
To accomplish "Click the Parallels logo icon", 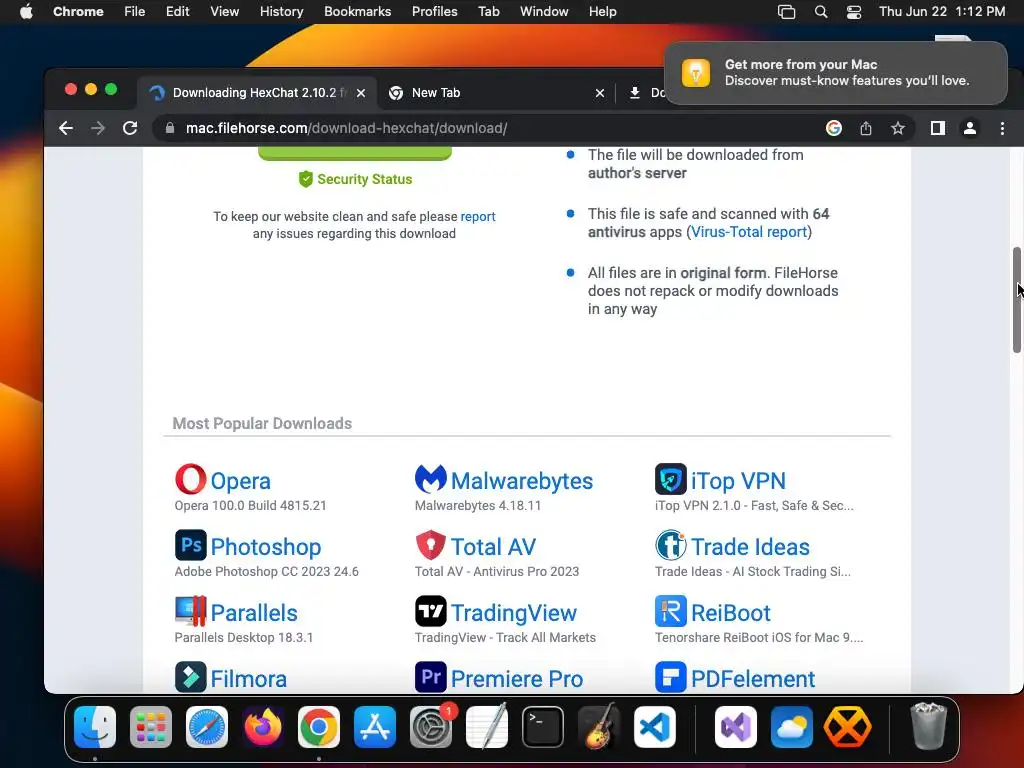I will tap(190, 611).
